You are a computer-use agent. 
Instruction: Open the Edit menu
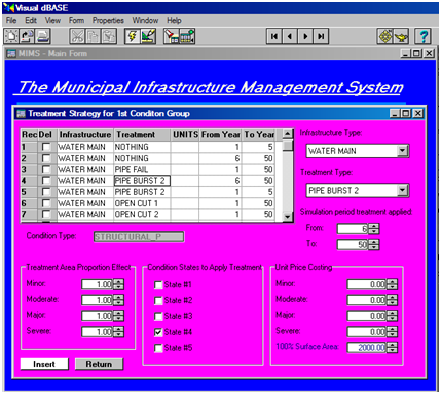pyautogui.click(x=31, y=21)
